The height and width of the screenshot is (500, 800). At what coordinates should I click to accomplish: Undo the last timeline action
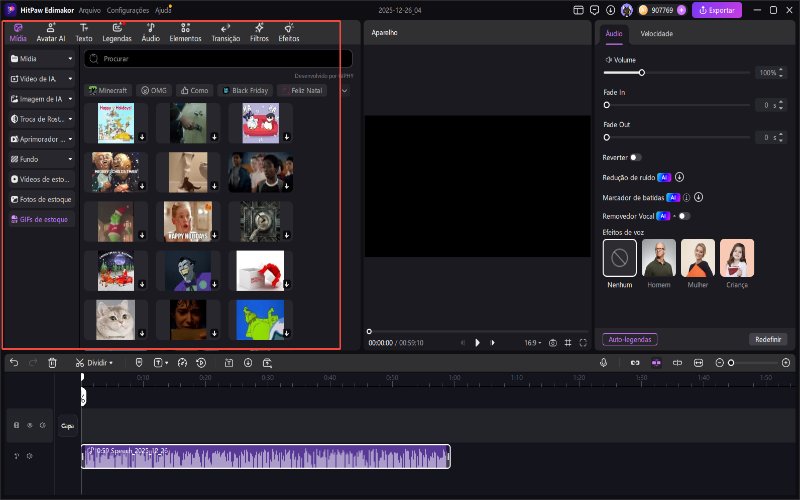click(14, 363)
